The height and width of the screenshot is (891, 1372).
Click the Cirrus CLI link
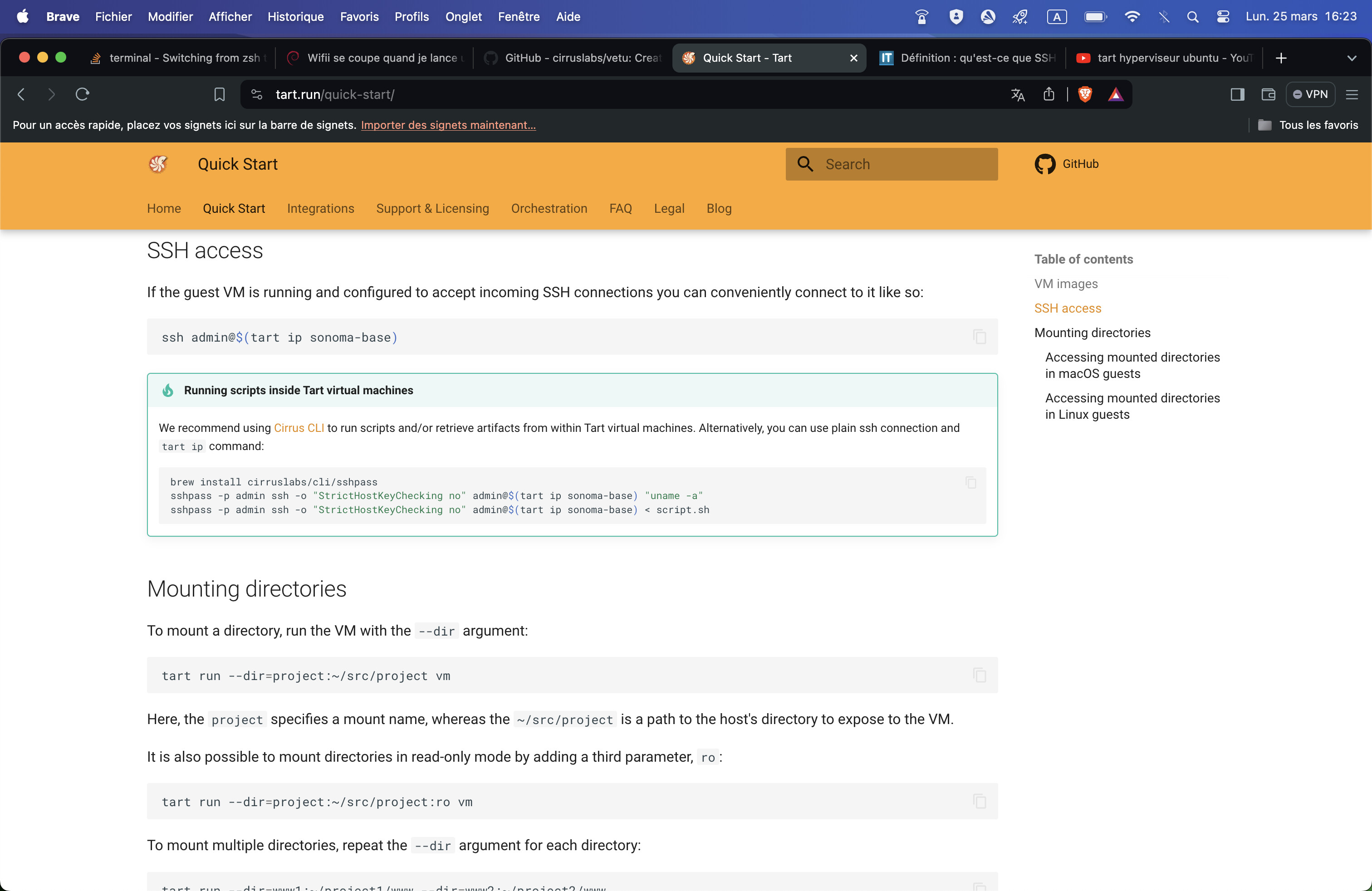[x=299, y=428]
